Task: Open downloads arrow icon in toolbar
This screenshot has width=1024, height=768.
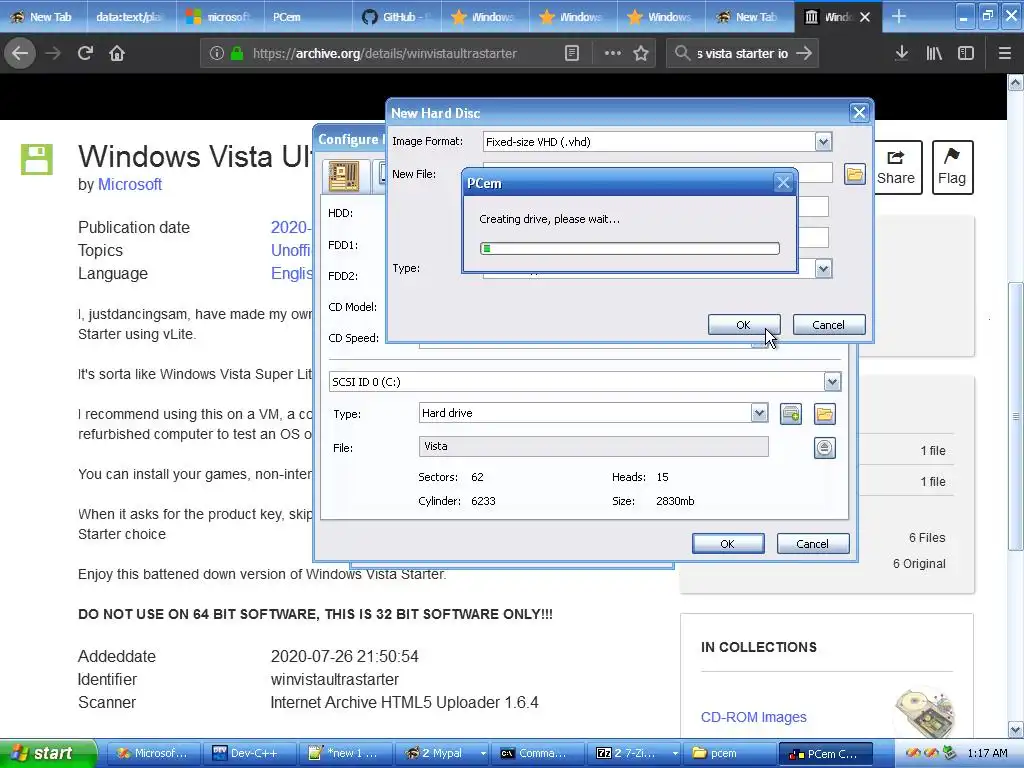Action: 901,53
